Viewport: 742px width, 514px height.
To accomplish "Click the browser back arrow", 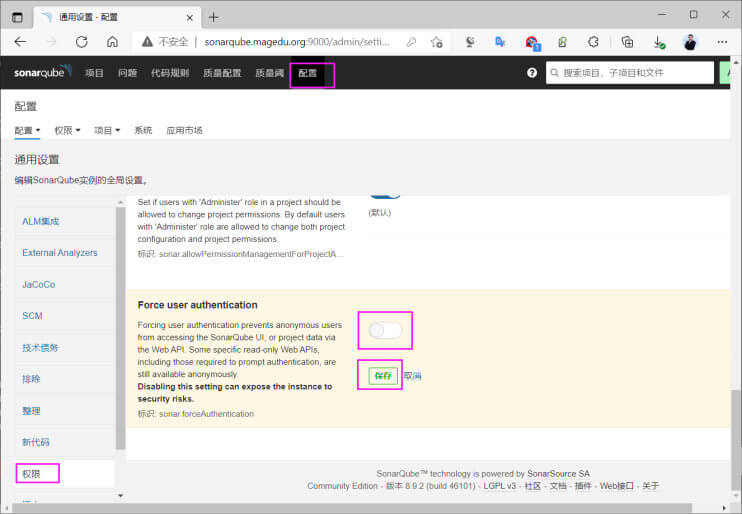I will 20,42.
